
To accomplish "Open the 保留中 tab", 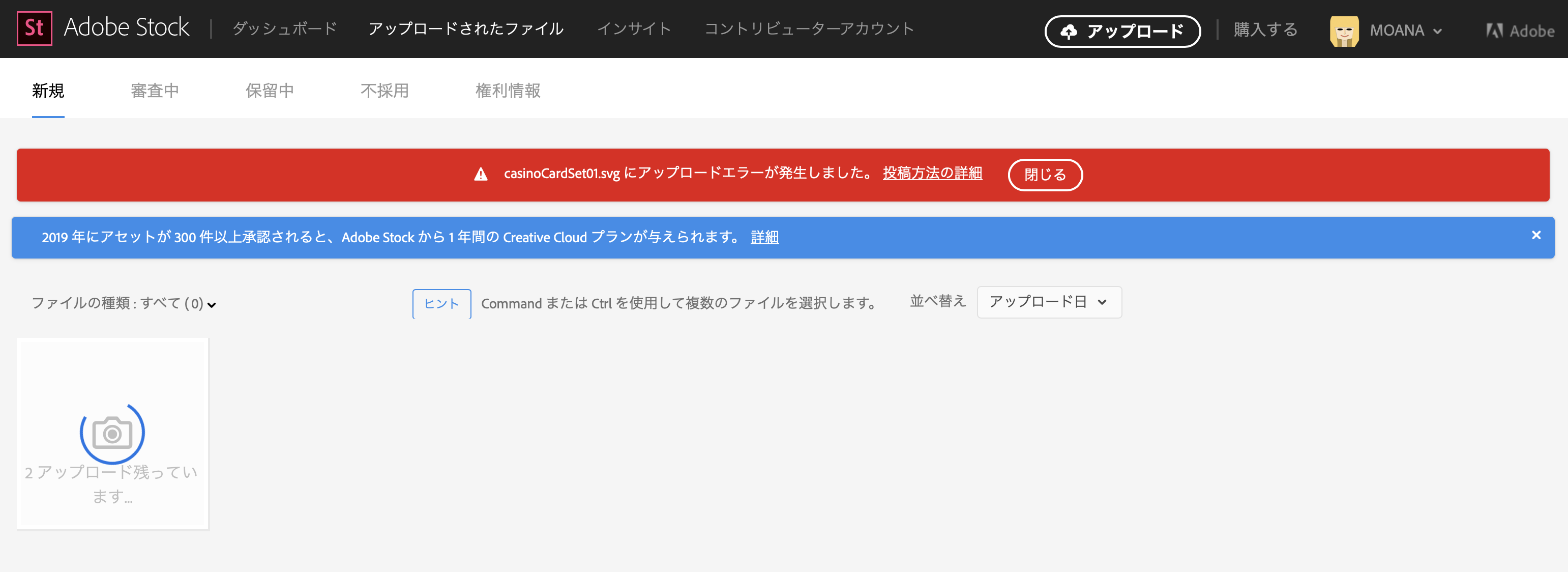I will point(270,91).
